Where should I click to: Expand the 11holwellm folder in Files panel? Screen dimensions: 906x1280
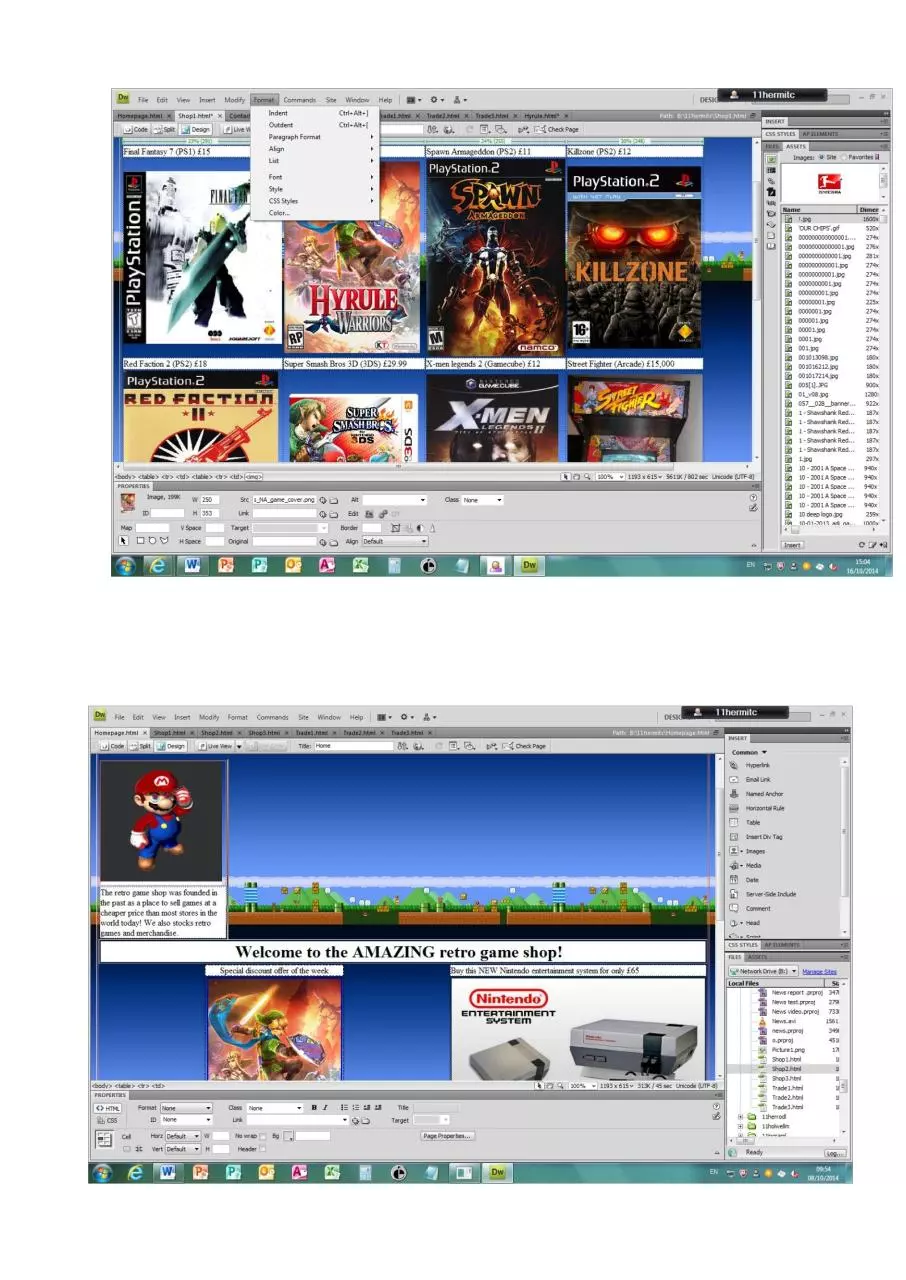click(741, 1126)
